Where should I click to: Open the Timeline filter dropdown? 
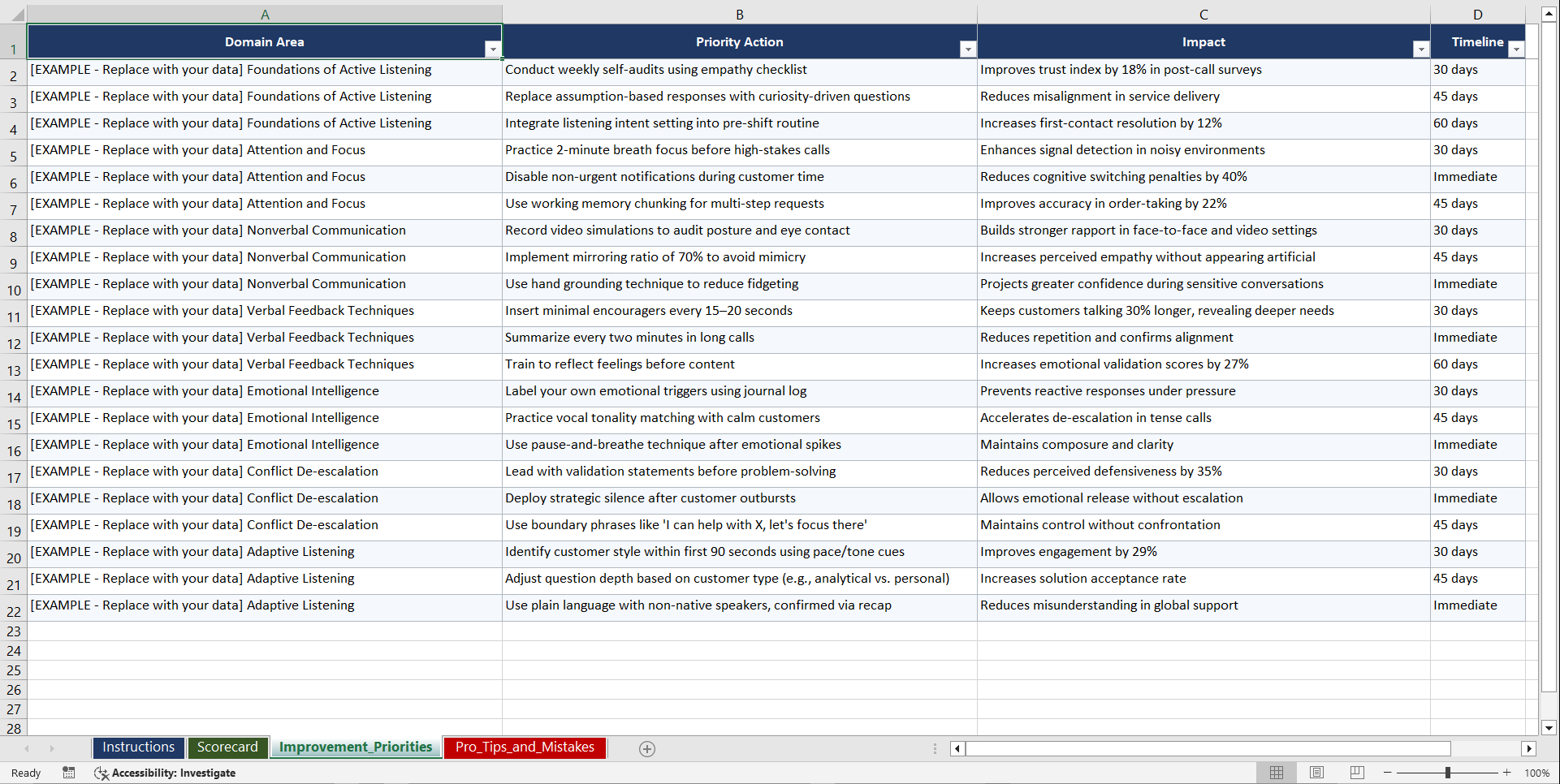pos(1515,50)
